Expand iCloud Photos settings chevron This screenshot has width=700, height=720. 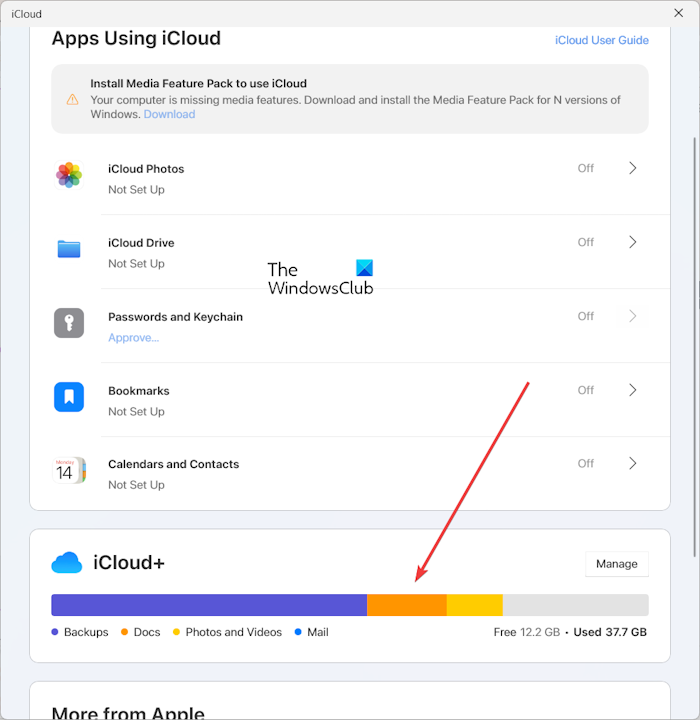coord(632,168)
